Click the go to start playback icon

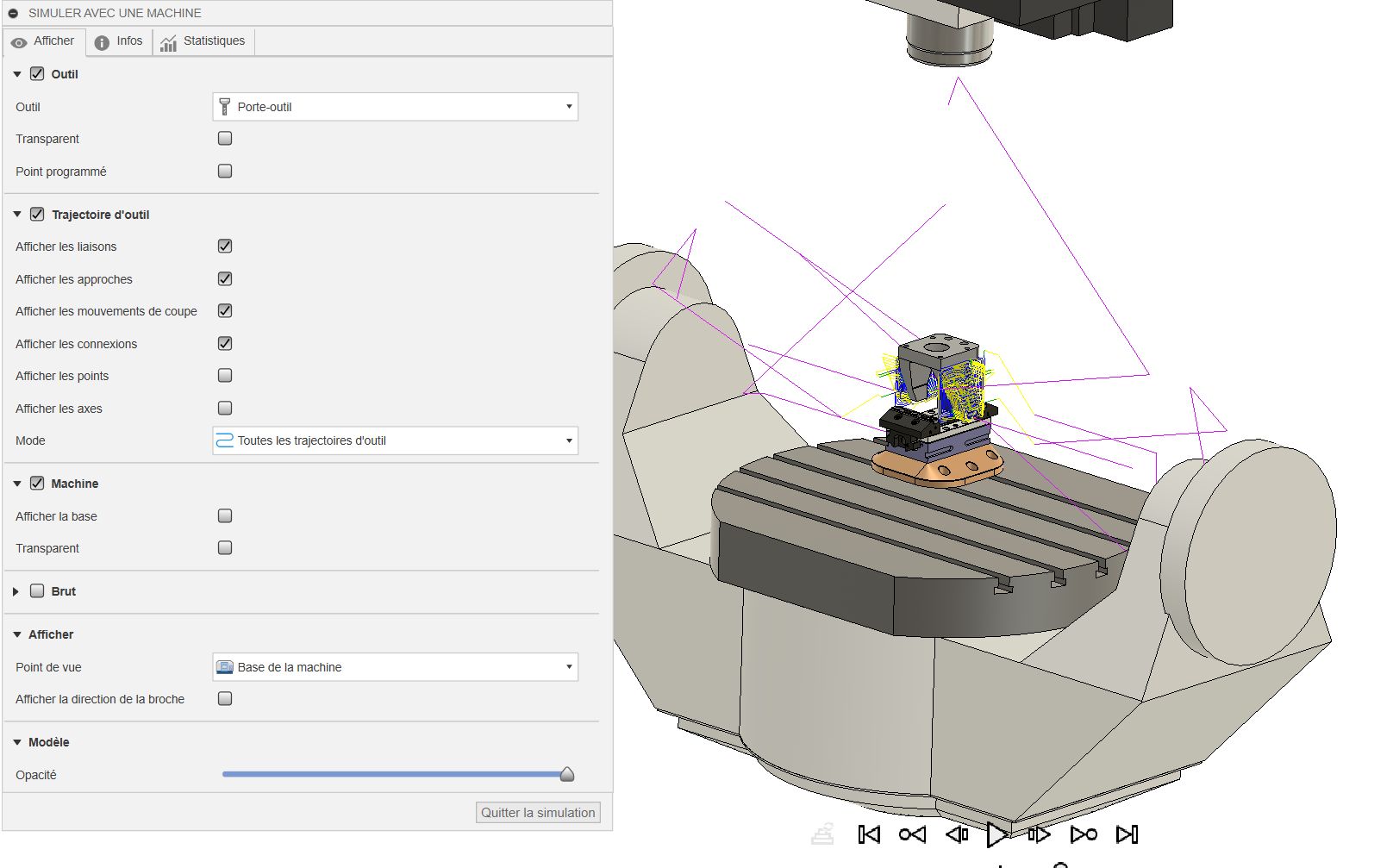(x=869, y=834)
